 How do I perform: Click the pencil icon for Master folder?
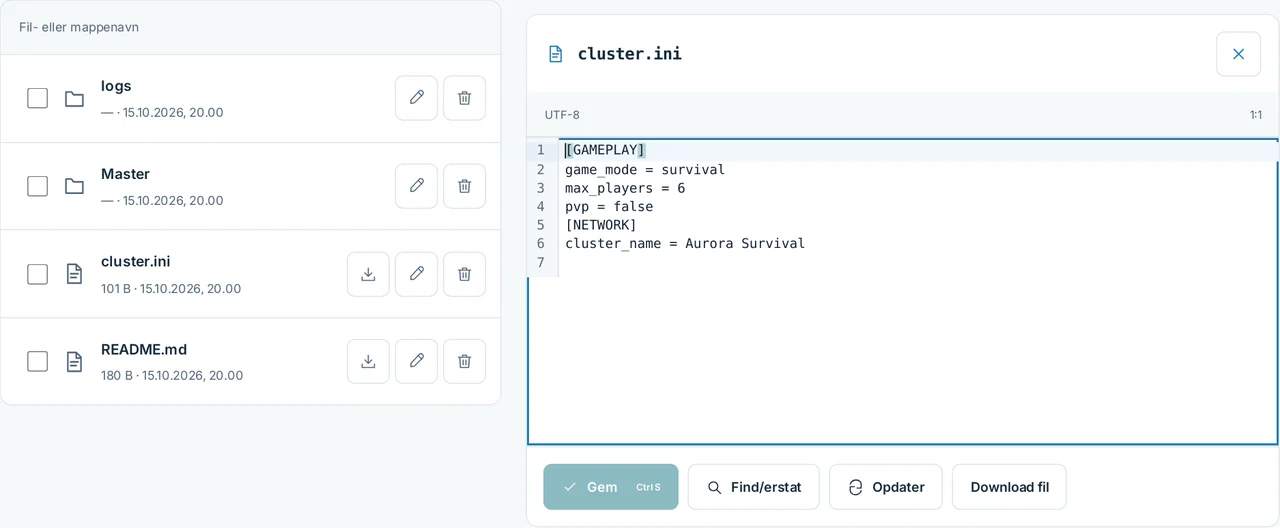point(416,186)
